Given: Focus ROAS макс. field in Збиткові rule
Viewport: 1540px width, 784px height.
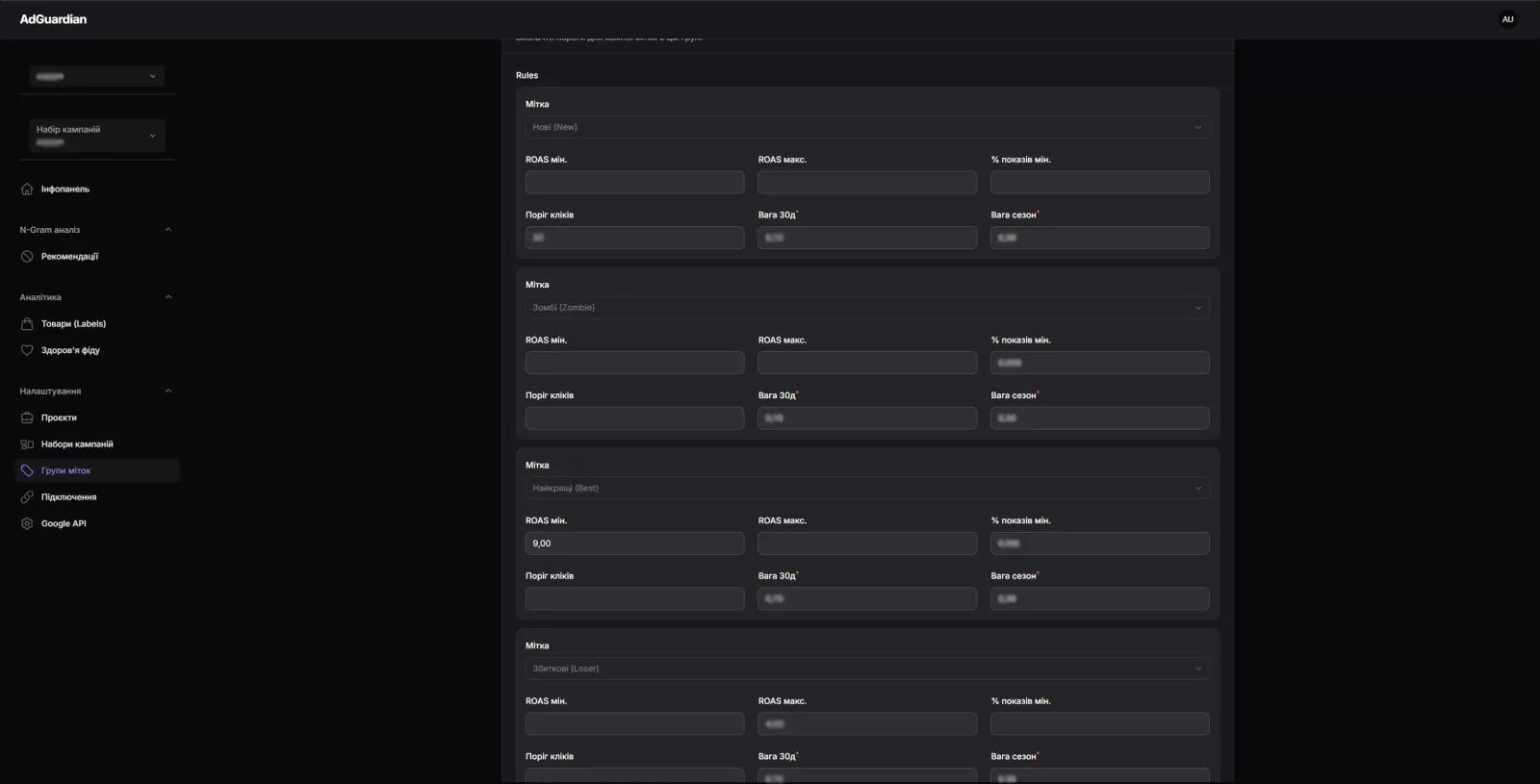Looking at the screenshot, I should 867,723.
